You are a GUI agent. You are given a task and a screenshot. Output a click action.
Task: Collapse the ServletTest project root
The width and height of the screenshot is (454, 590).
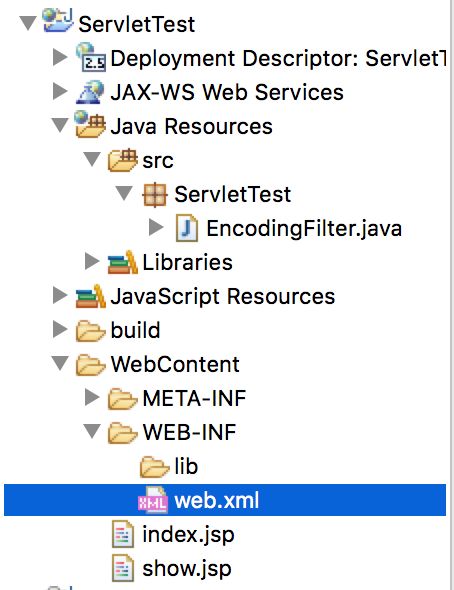(28, 23)
